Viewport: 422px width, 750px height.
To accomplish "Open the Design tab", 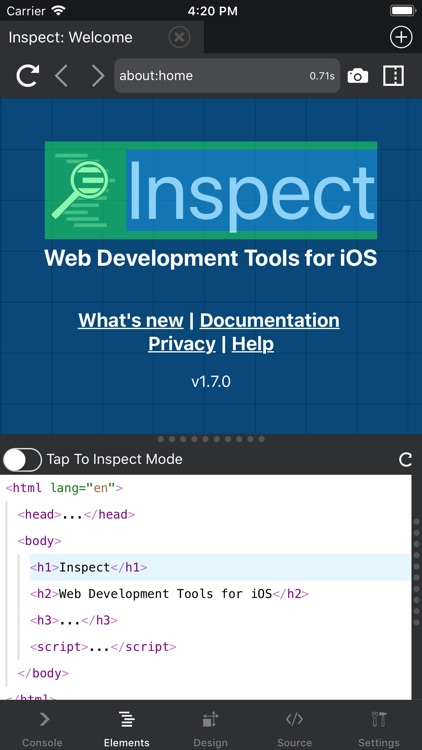I will [x=211, y=728].
